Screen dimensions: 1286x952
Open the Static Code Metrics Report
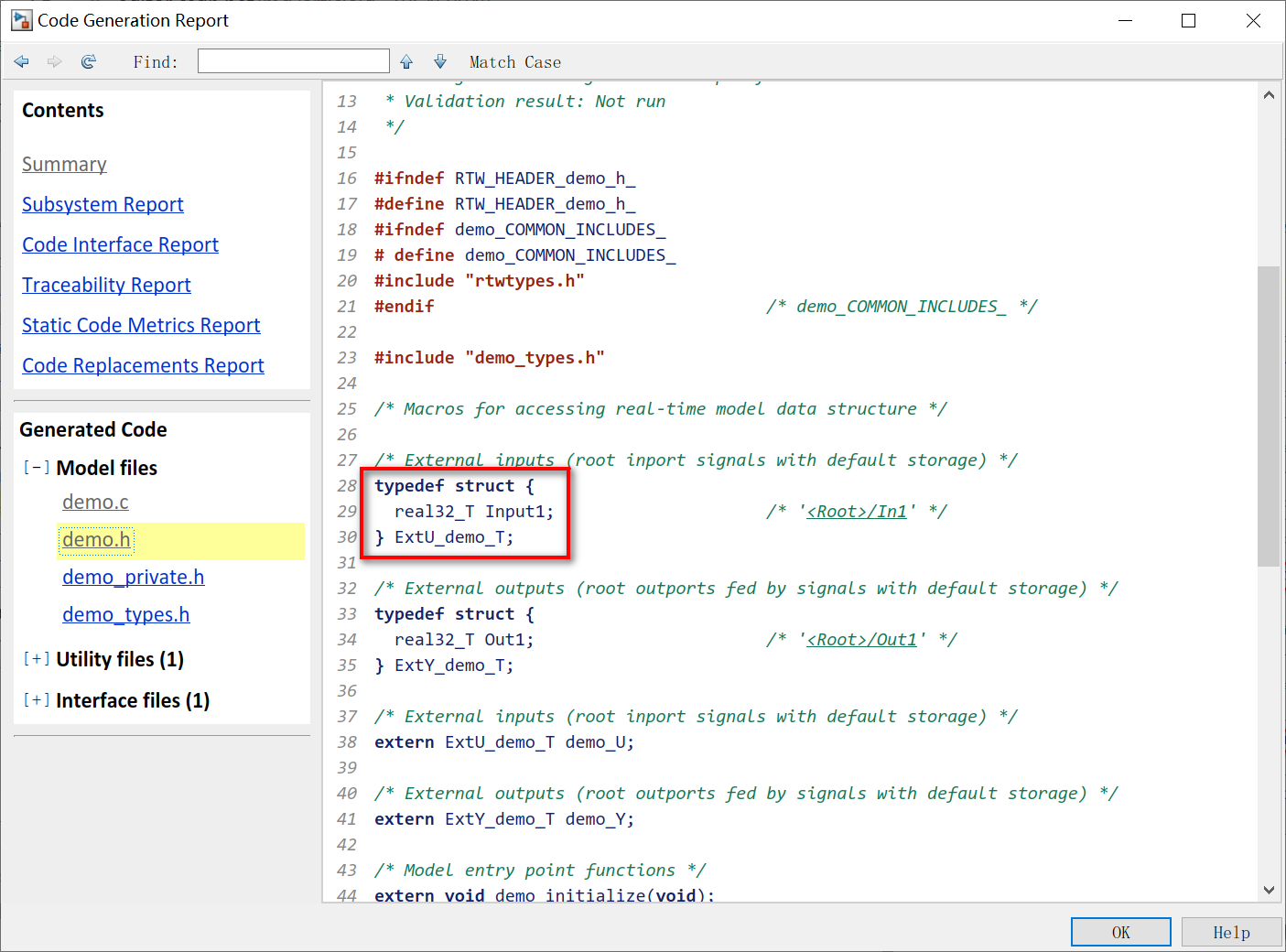click(141, 326)
